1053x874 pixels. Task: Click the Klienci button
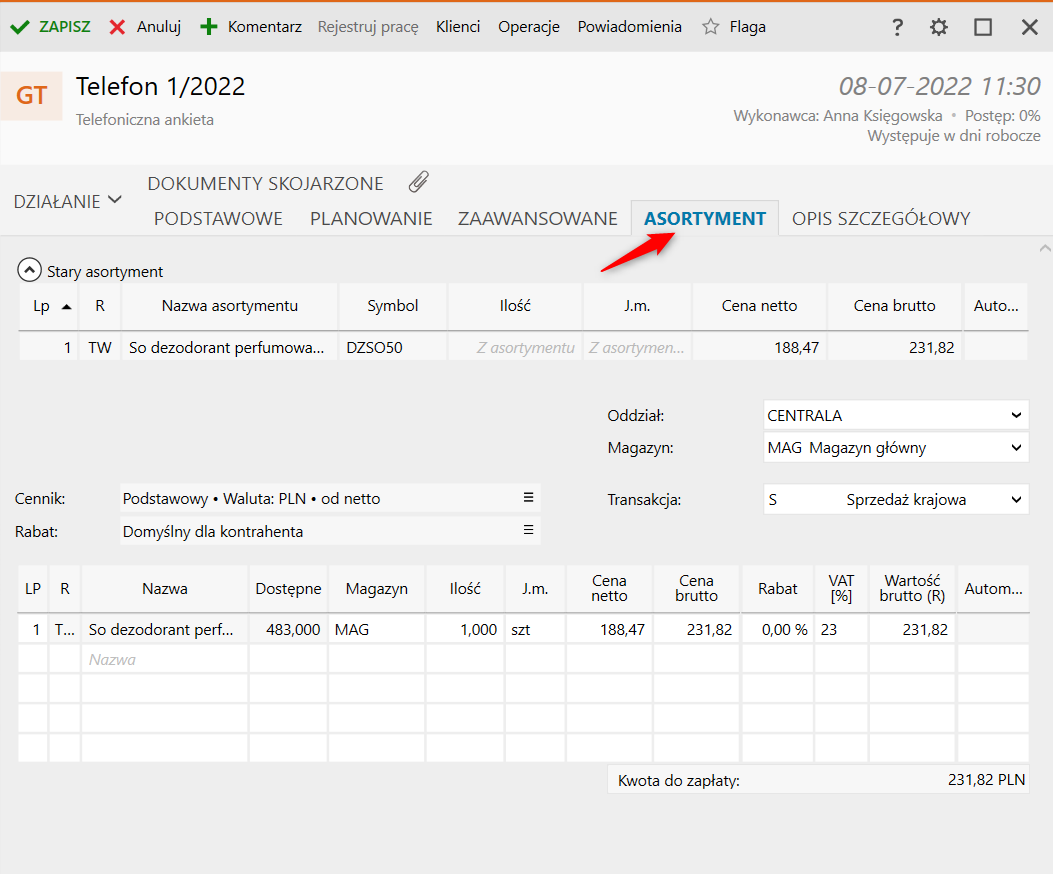458,27
